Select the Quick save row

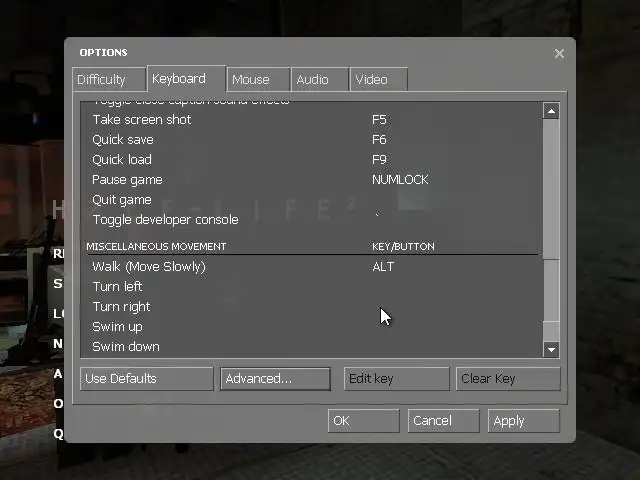312,140
